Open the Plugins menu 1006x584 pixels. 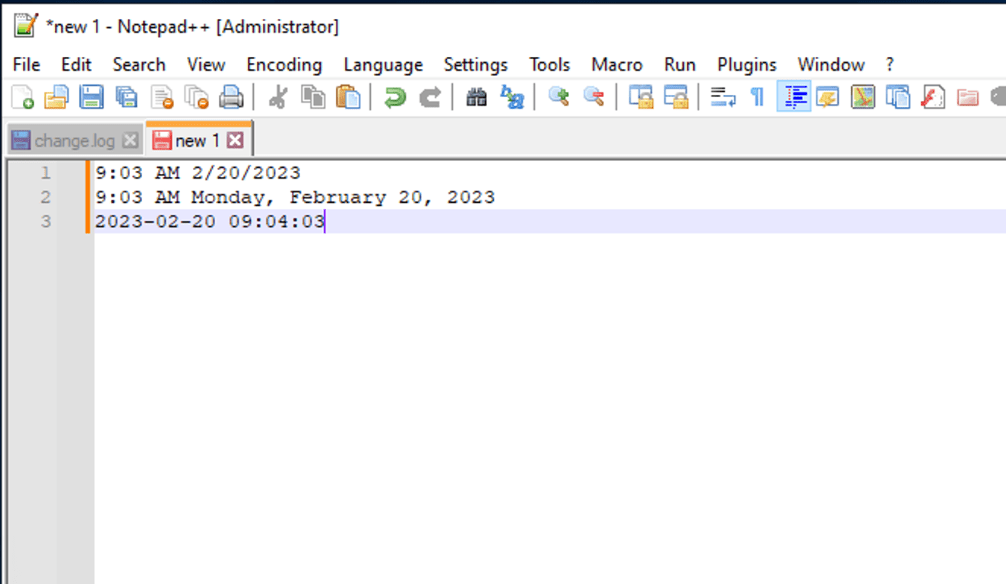(746, 64)
